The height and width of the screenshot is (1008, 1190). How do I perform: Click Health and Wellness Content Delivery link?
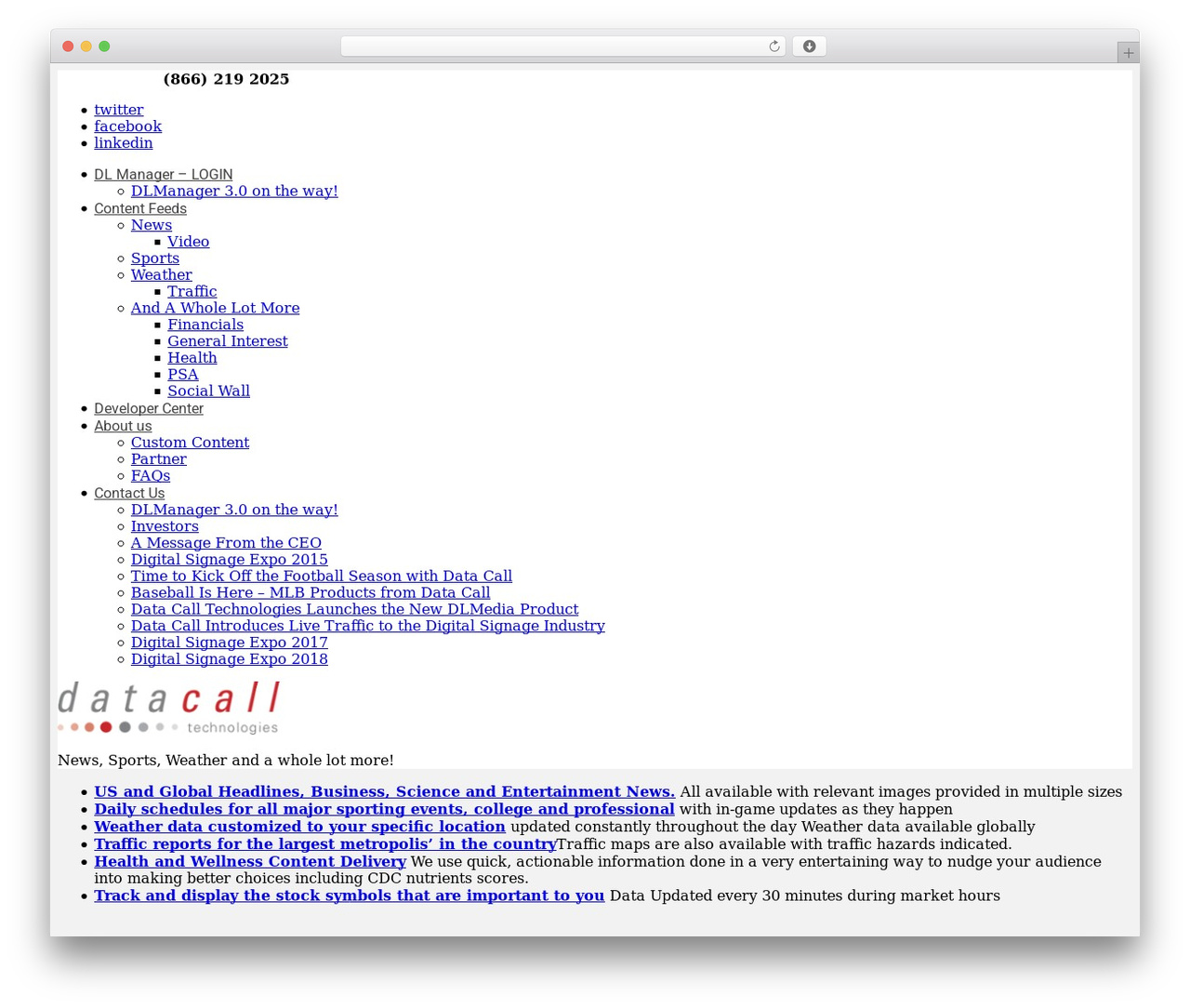coord(250,863)
